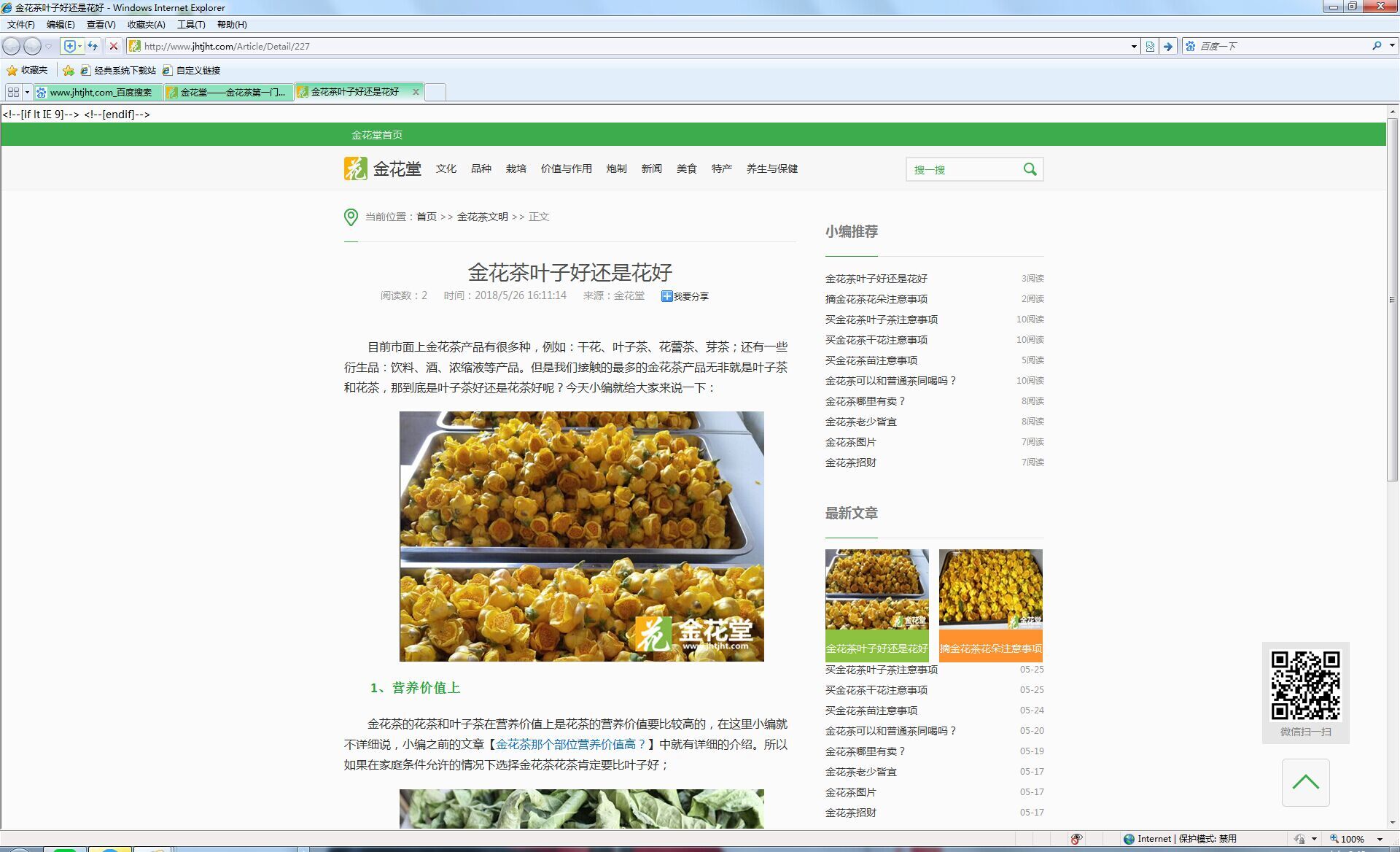Open the 品种 navigation item
The height and width of the screenshot is (852, 1400).
click(x=481, y=169)
